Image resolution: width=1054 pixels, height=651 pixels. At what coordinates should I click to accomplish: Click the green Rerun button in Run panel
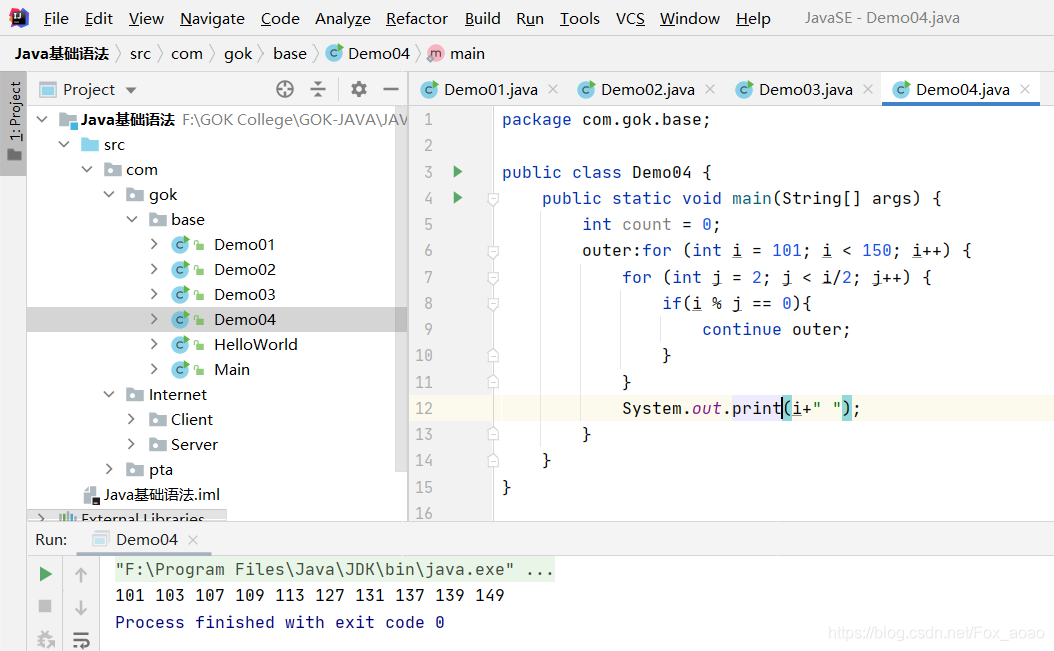tap(45, 574)
